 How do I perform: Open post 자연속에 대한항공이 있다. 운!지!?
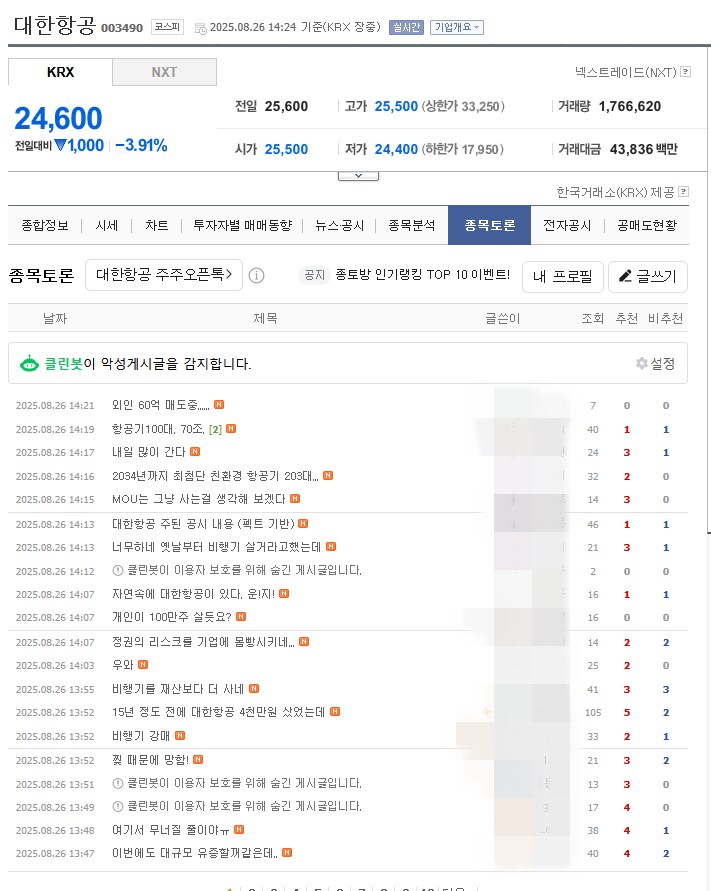point(193,594)
